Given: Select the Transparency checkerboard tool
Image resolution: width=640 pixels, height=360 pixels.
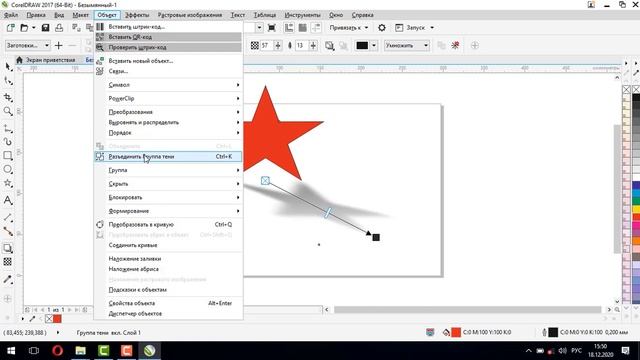Looking at the screenshot, I should [x=8, y=262].
